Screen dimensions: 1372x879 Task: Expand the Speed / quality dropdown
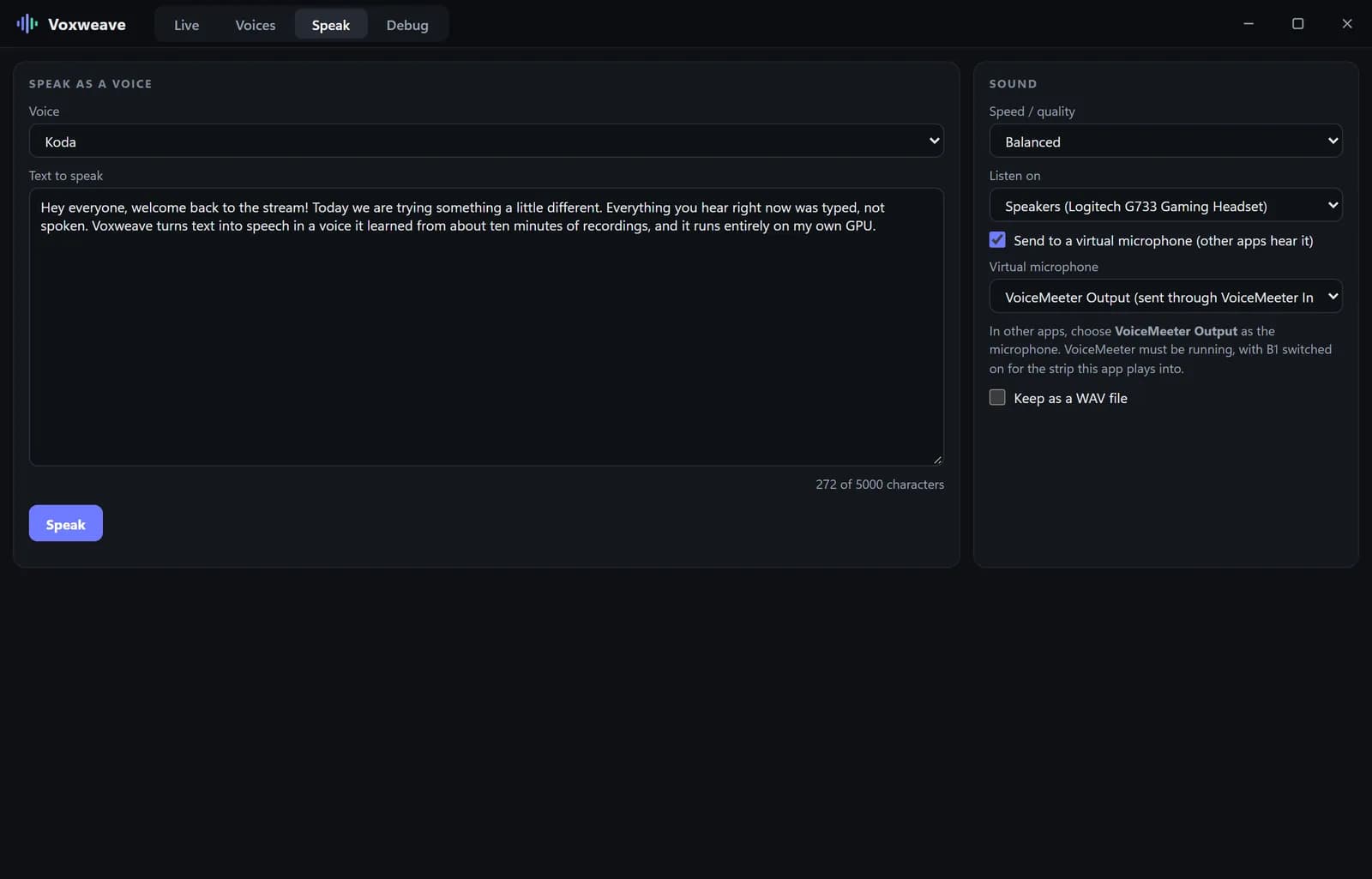pos(1165,141)
